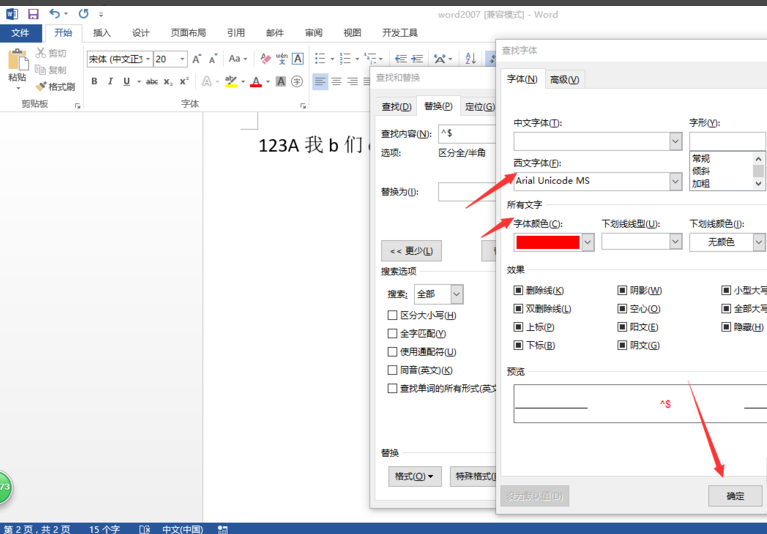
Task: Expand the 中文字体 font dropdown
Action: click(676, 142)
